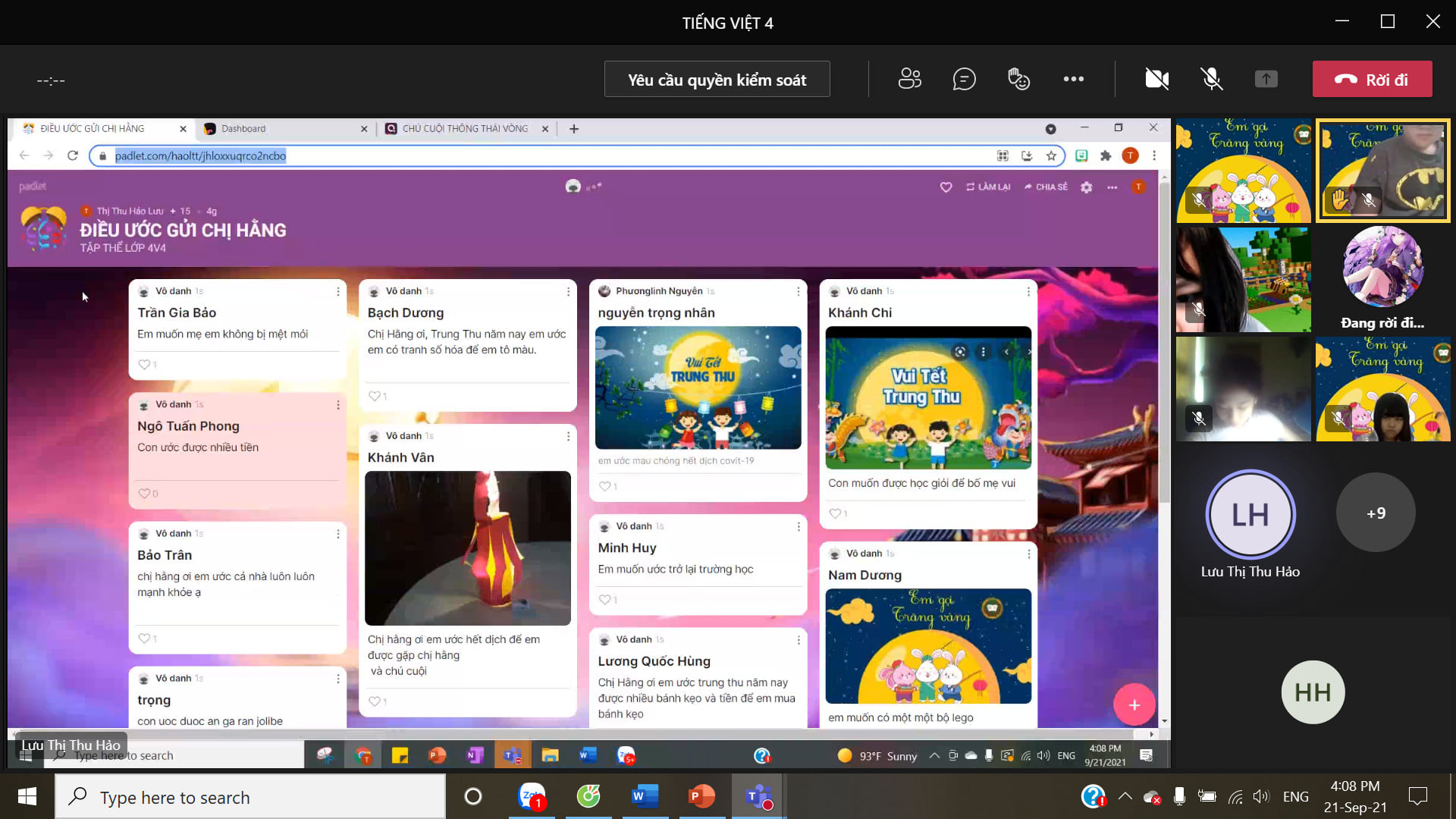Open the participants panel icon
This screenshot has width=1456, height=819.
[x=909, y=79]
